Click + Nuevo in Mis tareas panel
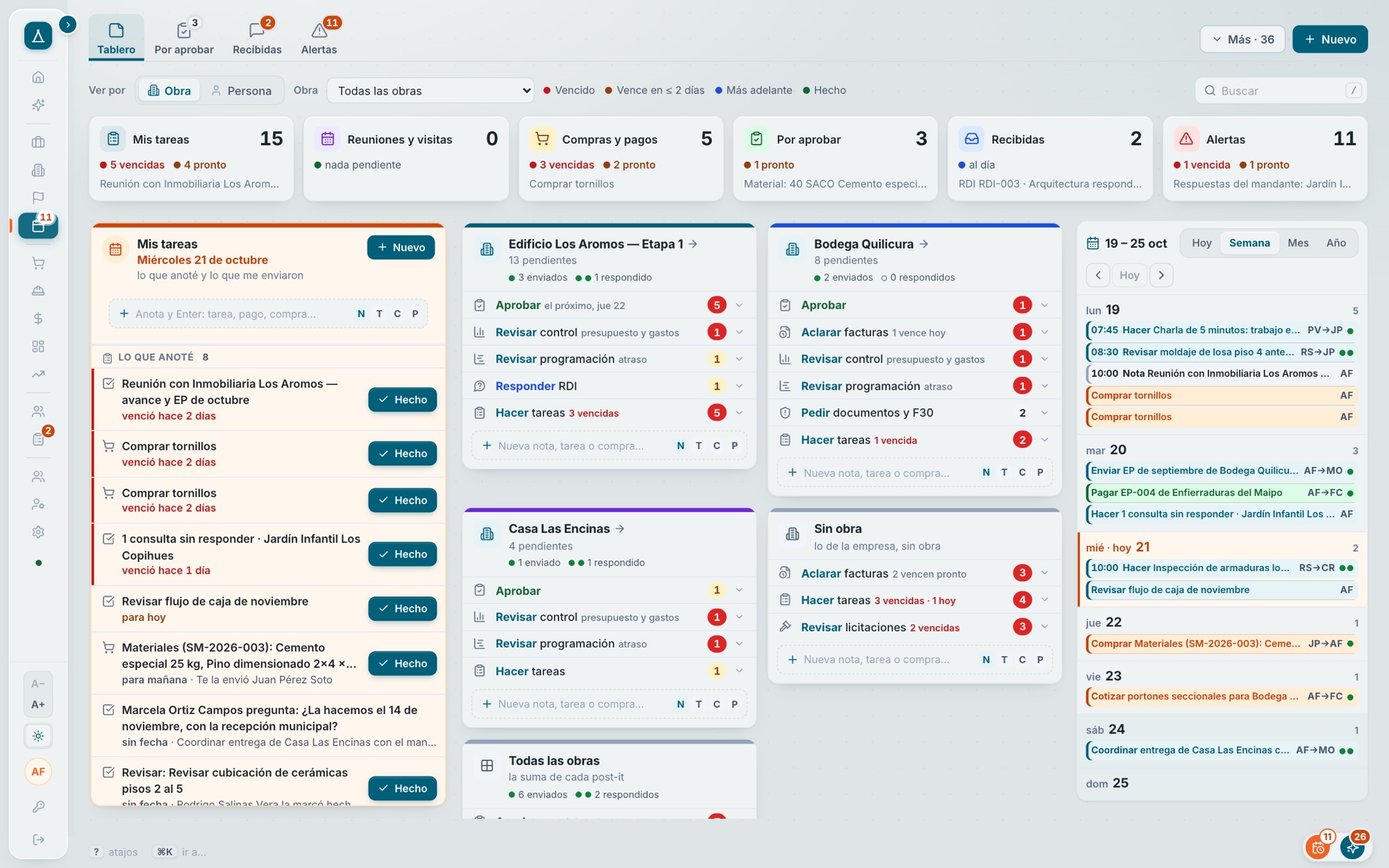 click(x=401, y=248)
